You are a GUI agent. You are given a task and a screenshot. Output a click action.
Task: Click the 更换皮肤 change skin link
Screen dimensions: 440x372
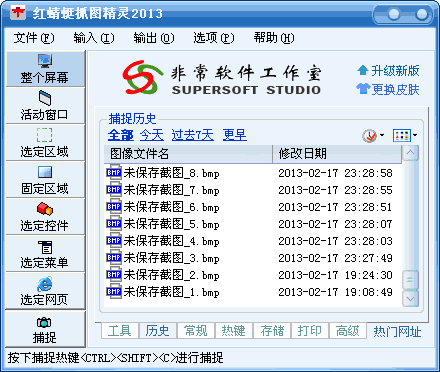pyautogui.click(x=388, y=89)
